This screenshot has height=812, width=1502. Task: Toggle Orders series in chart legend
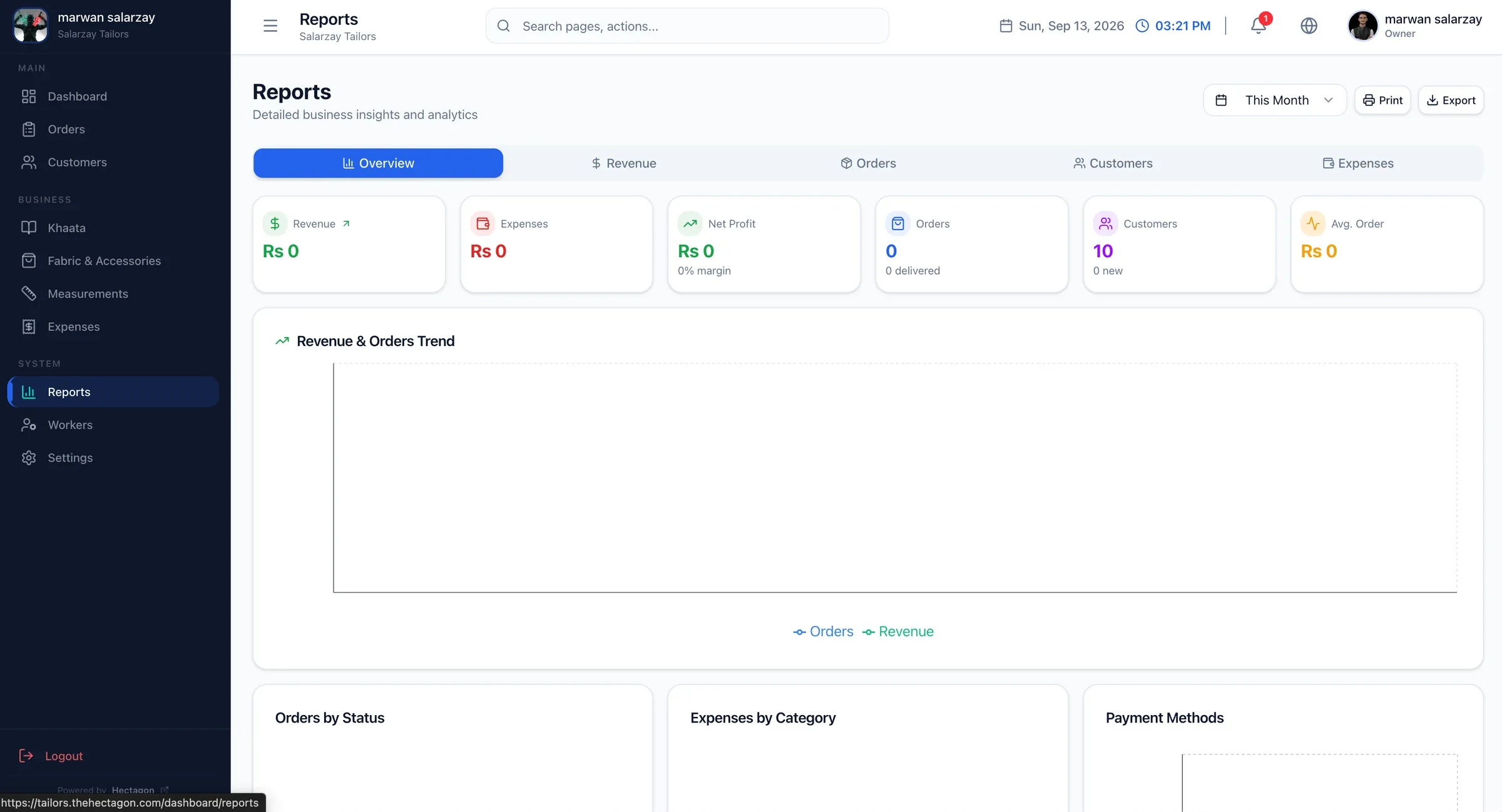click(x=823, y=632)
